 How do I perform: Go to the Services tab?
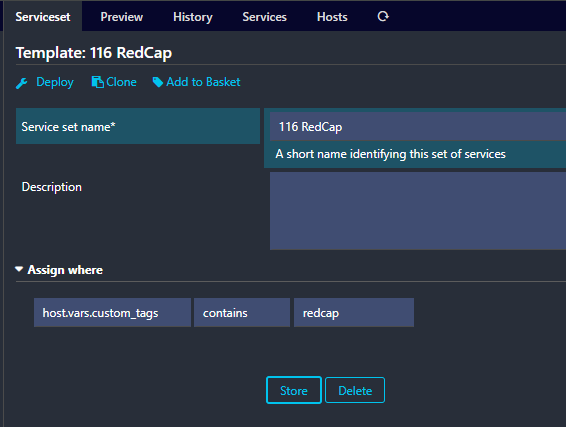click(x=264, y=17)
